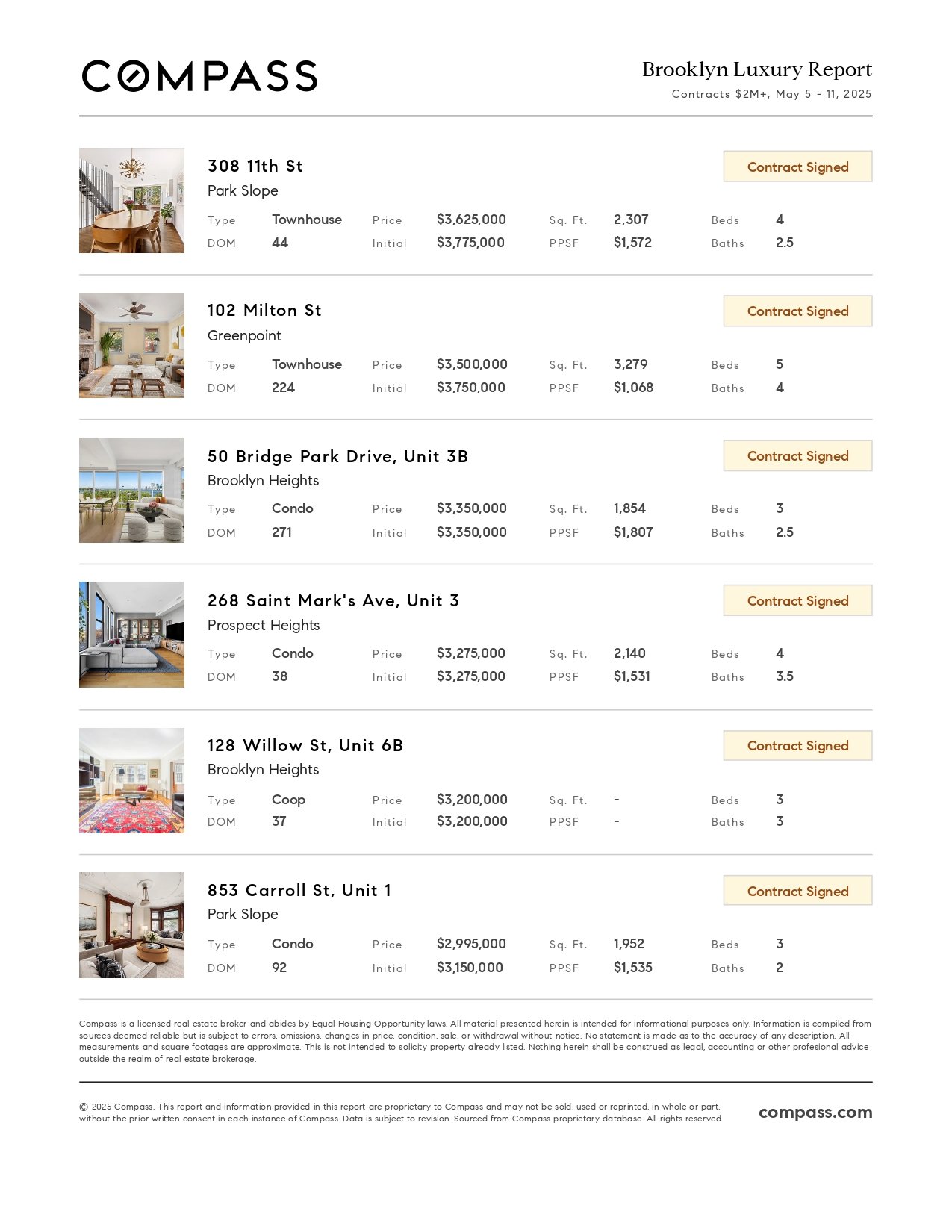Click Contract Signed badge for 102 Milton St
Screen dimensions: 952x1232
coord(797,311)
